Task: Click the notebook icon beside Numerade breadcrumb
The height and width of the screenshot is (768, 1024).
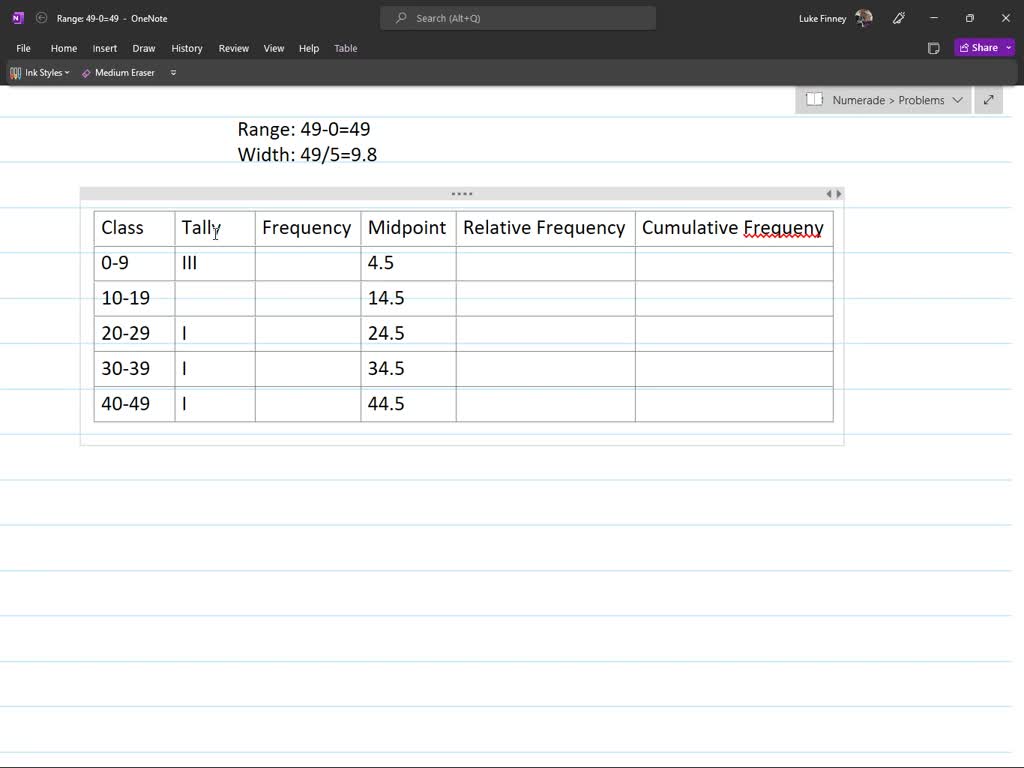Action: pos(814,100)
